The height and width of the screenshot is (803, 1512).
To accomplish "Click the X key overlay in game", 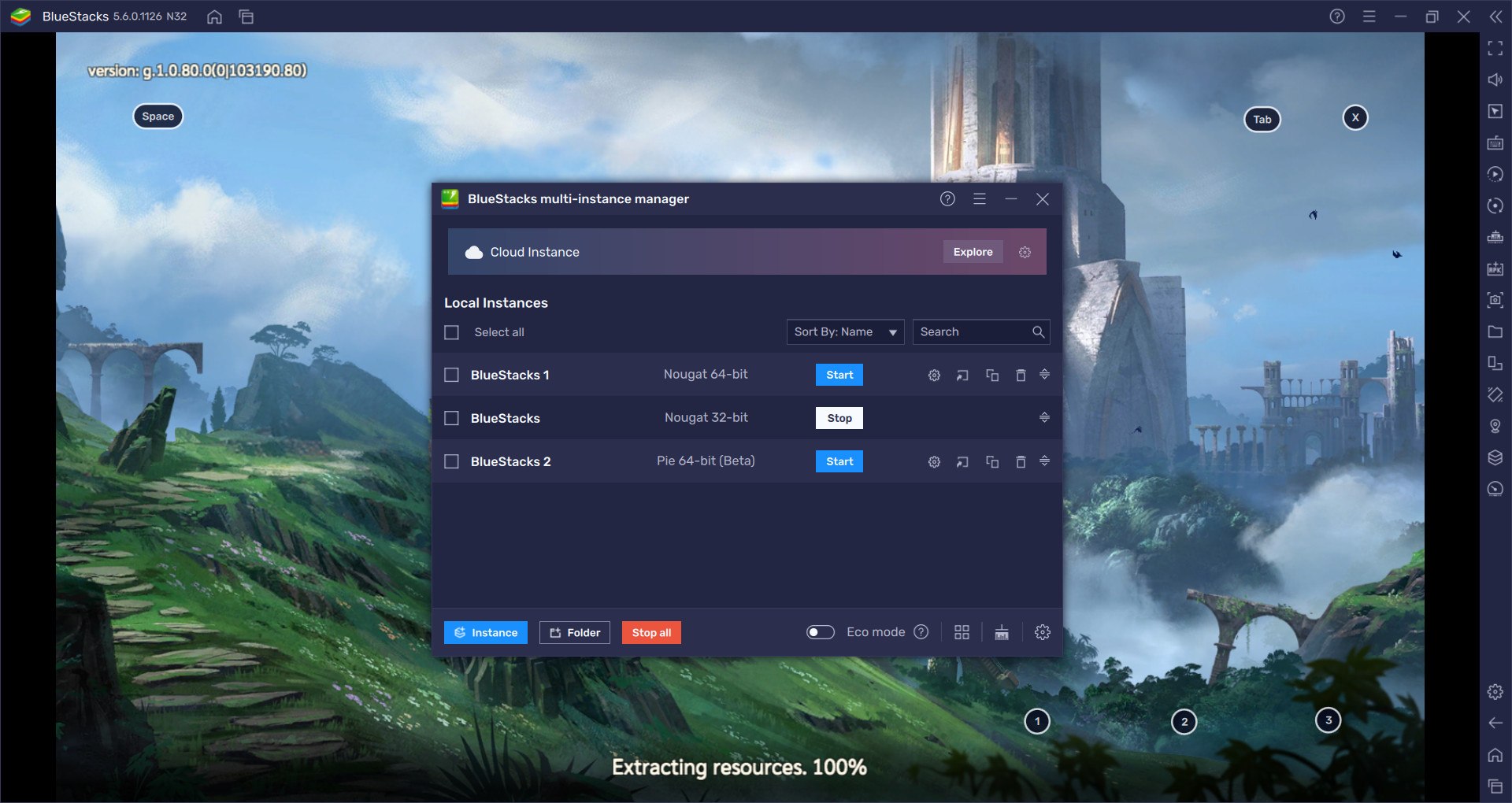I will pyautogui.click(x=1355, y=118).
